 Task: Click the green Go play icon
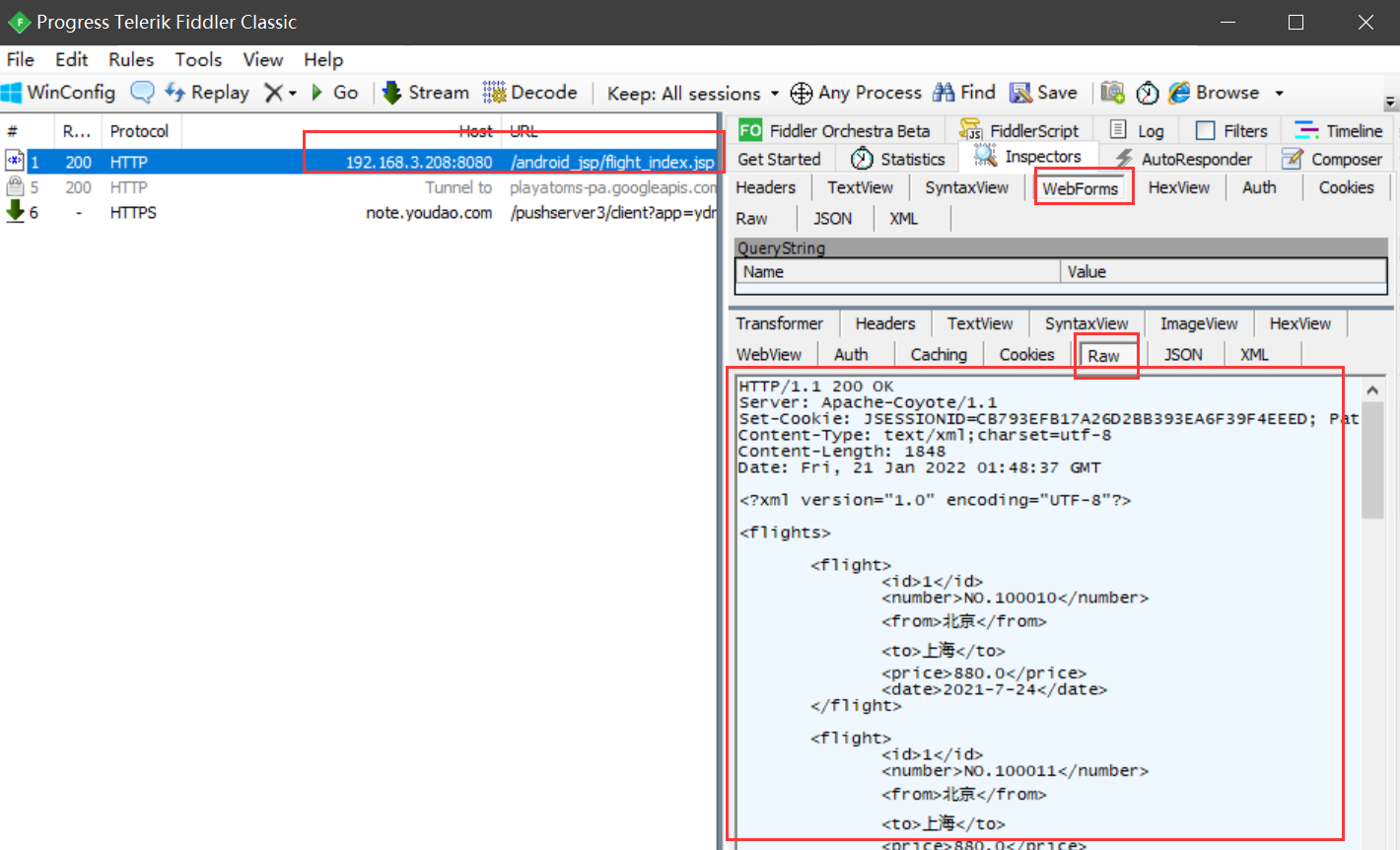click(x=317, y=93)
